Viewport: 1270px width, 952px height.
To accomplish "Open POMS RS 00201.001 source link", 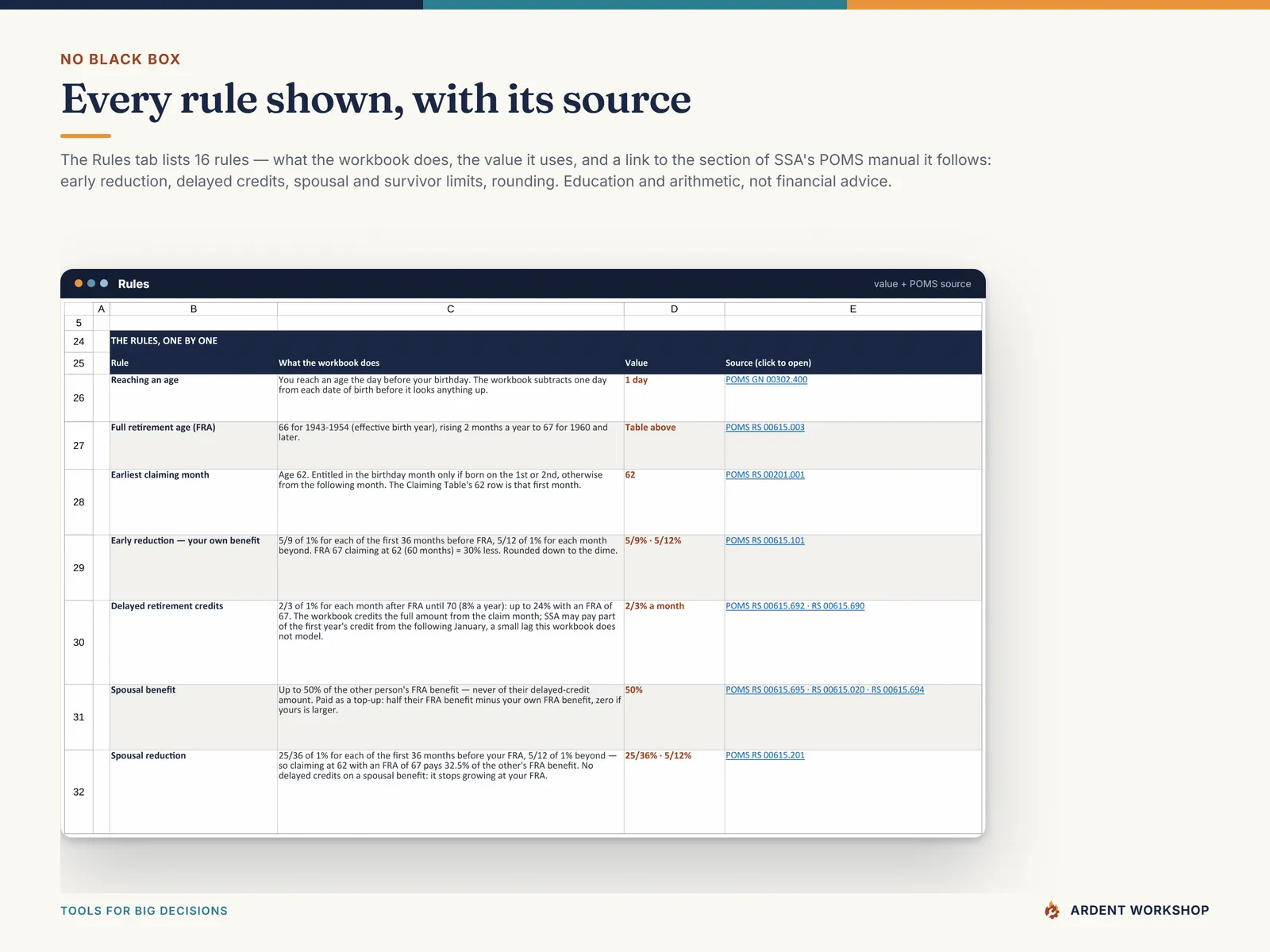I will tap(764, 475).
